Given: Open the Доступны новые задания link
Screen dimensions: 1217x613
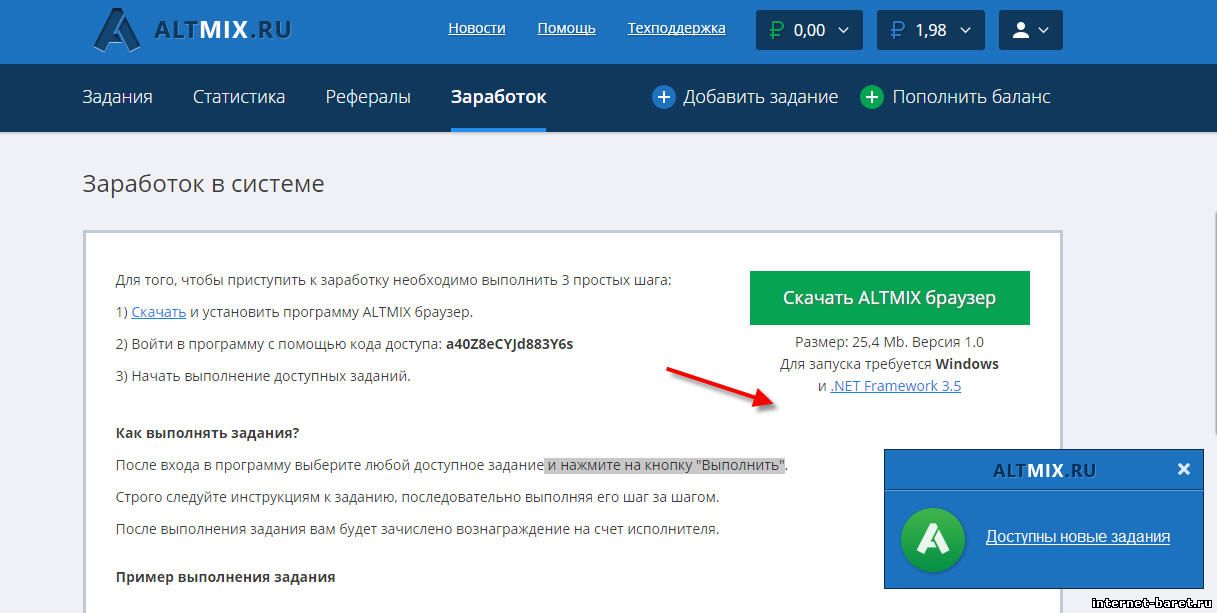Looking at the screenshot, I should (x=1077, y=537).
